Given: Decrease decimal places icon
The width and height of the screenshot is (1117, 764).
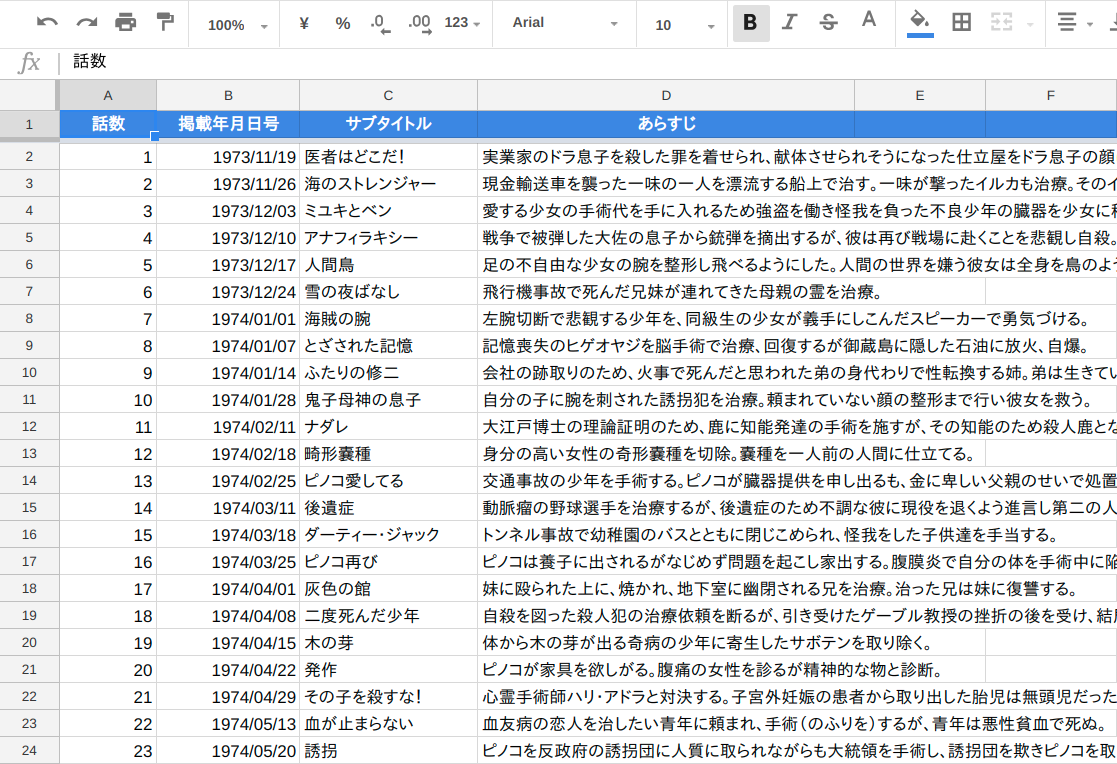Looking at the screenshot, I should click(380, 24).
